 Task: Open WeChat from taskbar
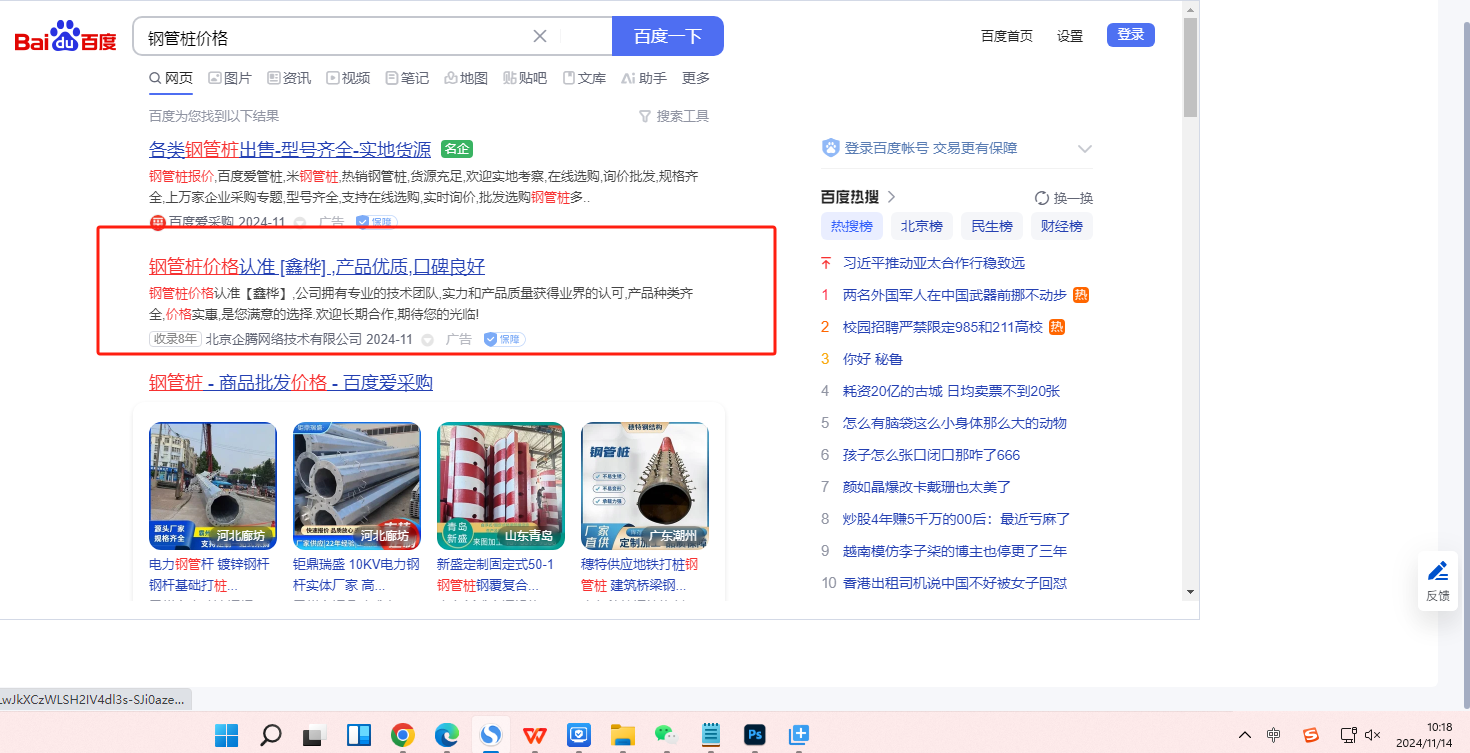tap(667, 735)
